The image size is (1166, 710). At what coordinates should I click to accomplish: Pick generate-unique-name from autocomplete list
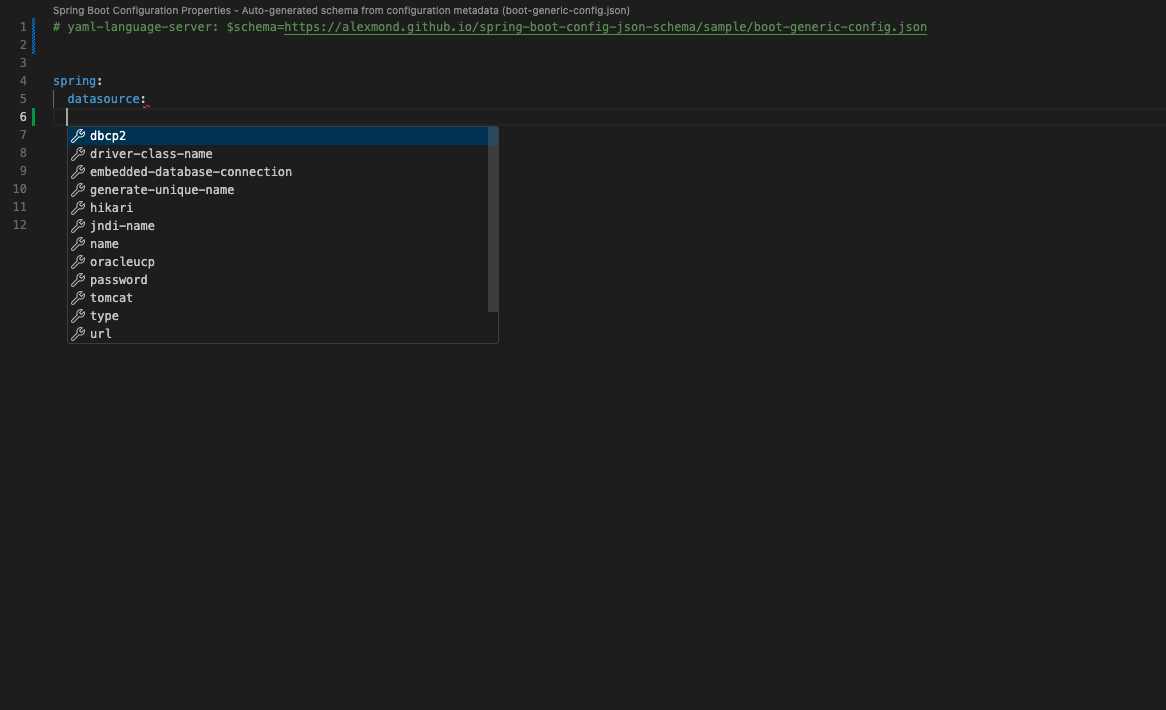click(162, 190)
